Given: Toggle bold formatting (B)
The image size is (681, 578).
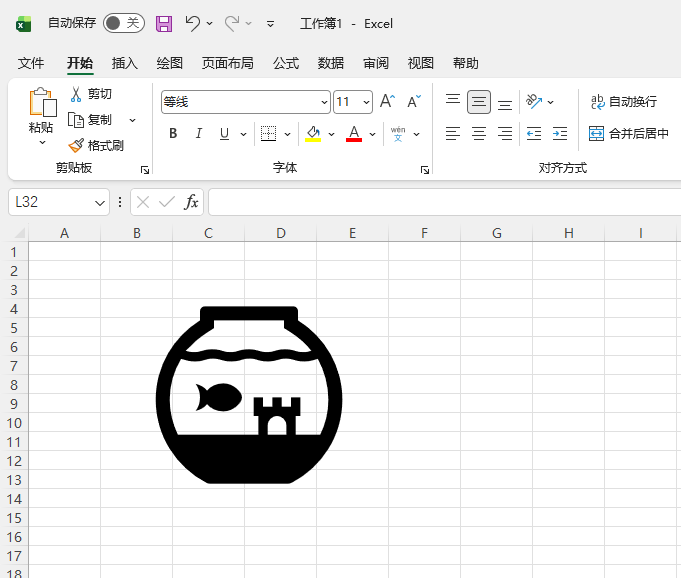Looking at the screenshot, I should pyautogui.click(x=173, y=134).
